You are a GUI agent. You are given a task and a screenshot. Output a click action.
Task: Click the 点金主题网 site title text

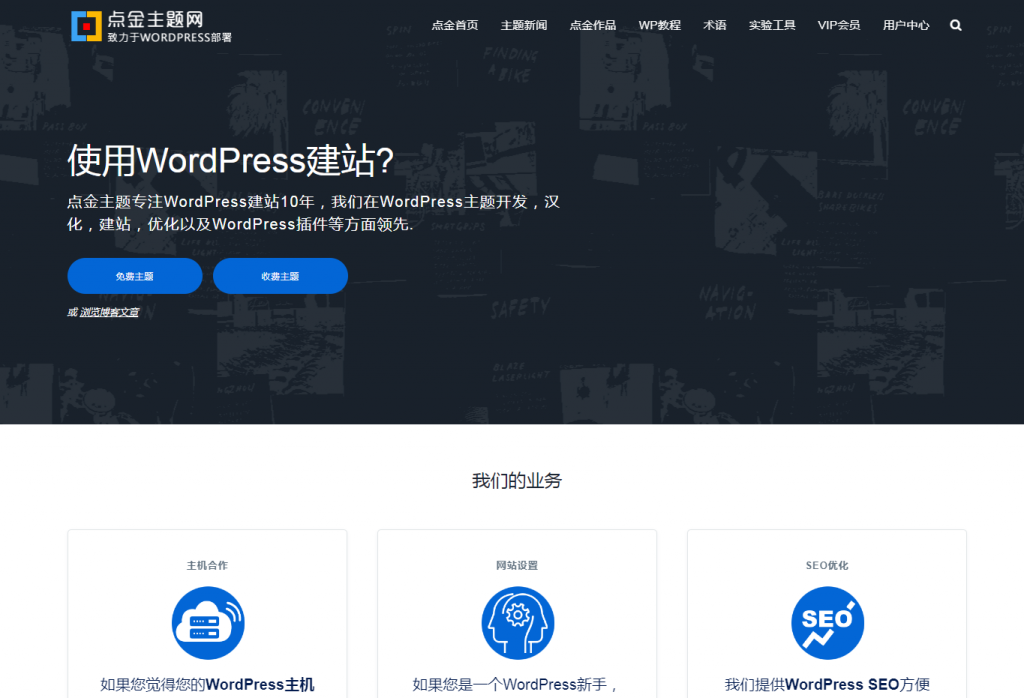(155, 20)
